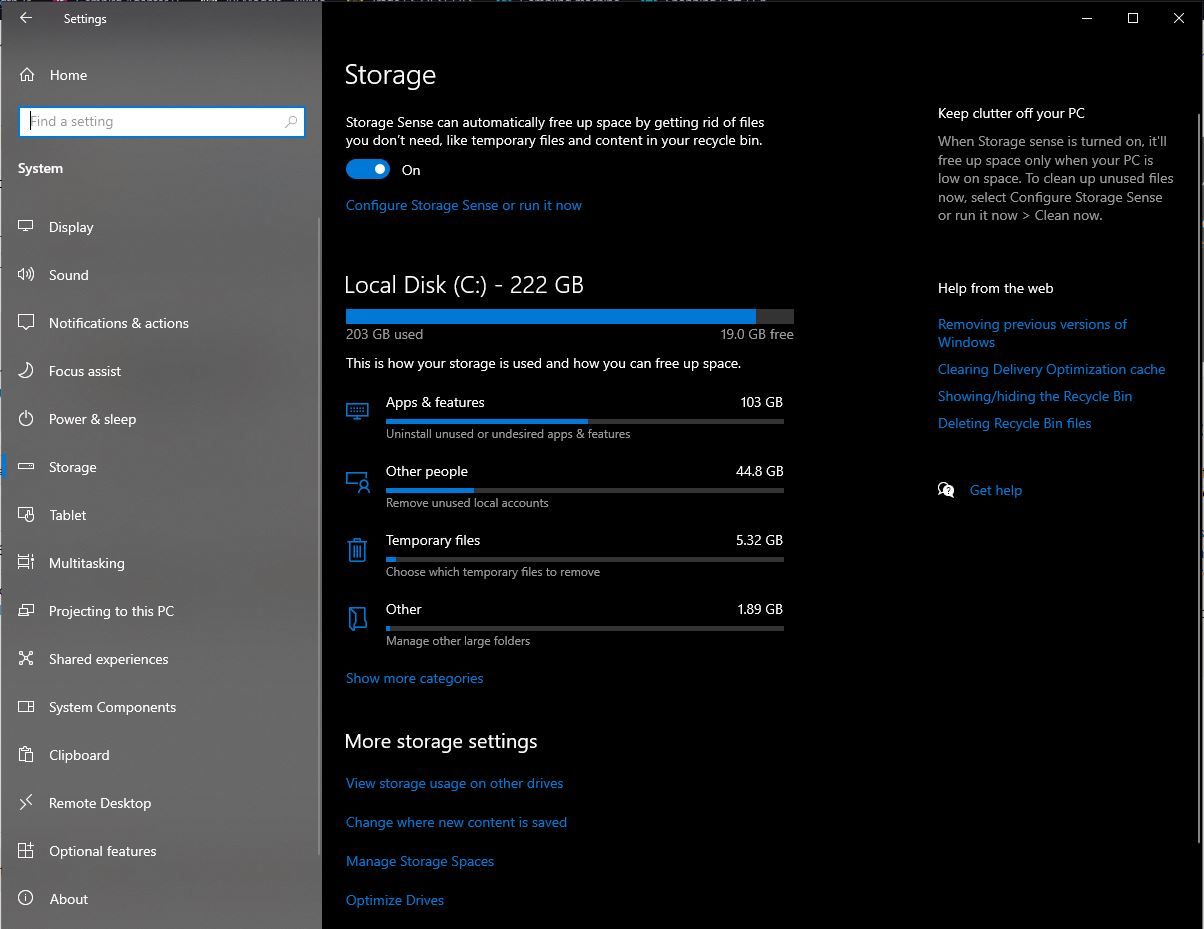
Task: Click the Local Disk C: usage bar
Action: click(x=569, y=316)
